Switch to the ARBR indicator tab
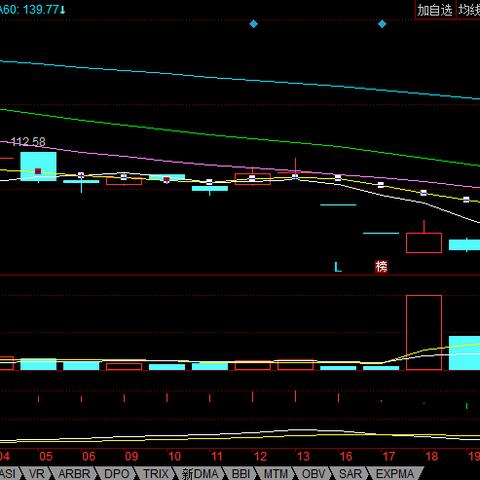 coord(74,474)
